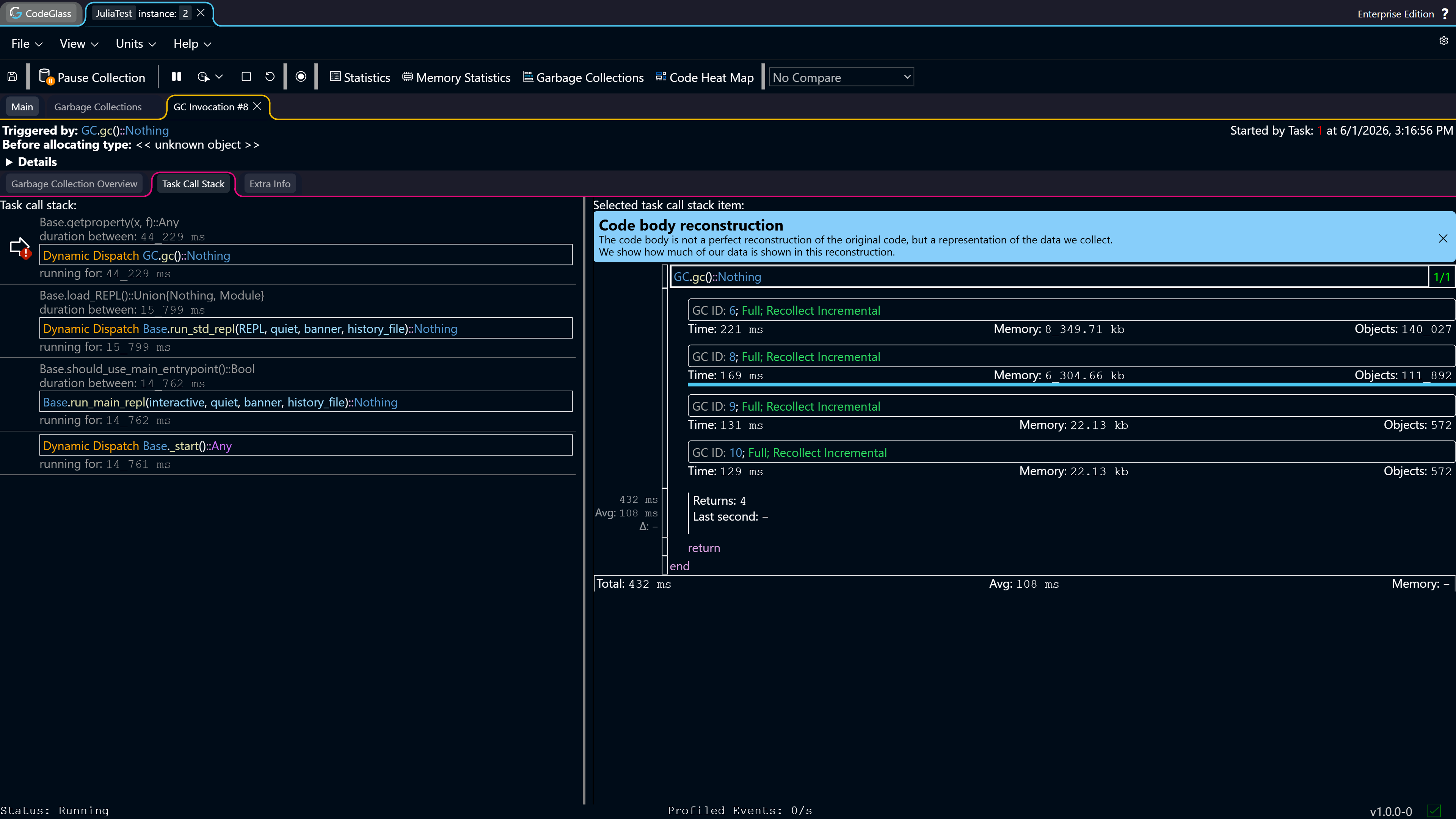Close the JuliaTest instance tab
The height and width of the screenshot is (819, 1456).
coord(201,13)
